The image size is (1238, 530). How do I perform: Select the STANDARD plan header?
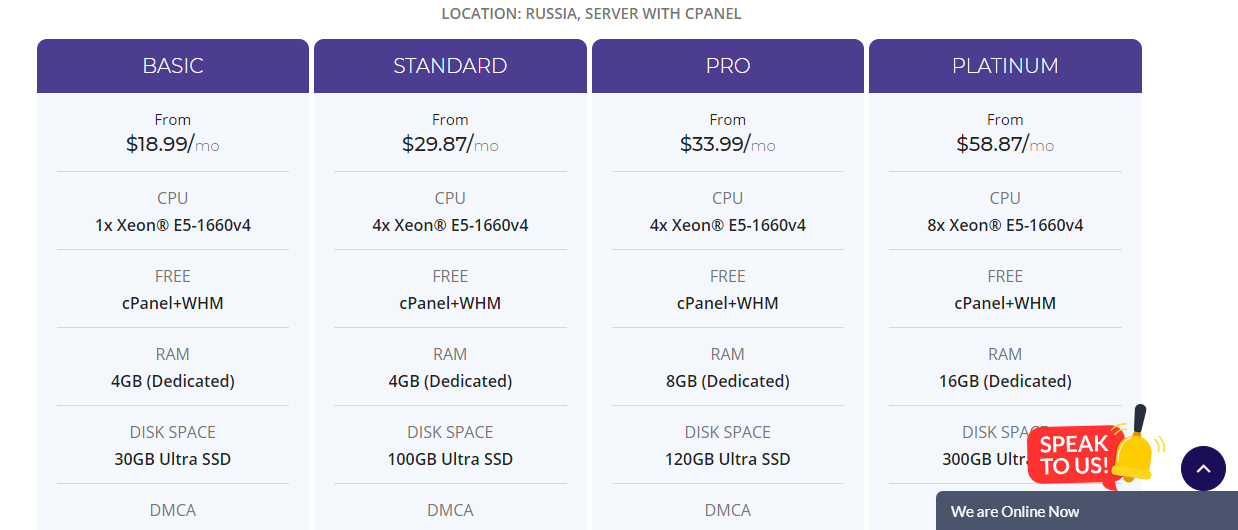coord(450,66)
